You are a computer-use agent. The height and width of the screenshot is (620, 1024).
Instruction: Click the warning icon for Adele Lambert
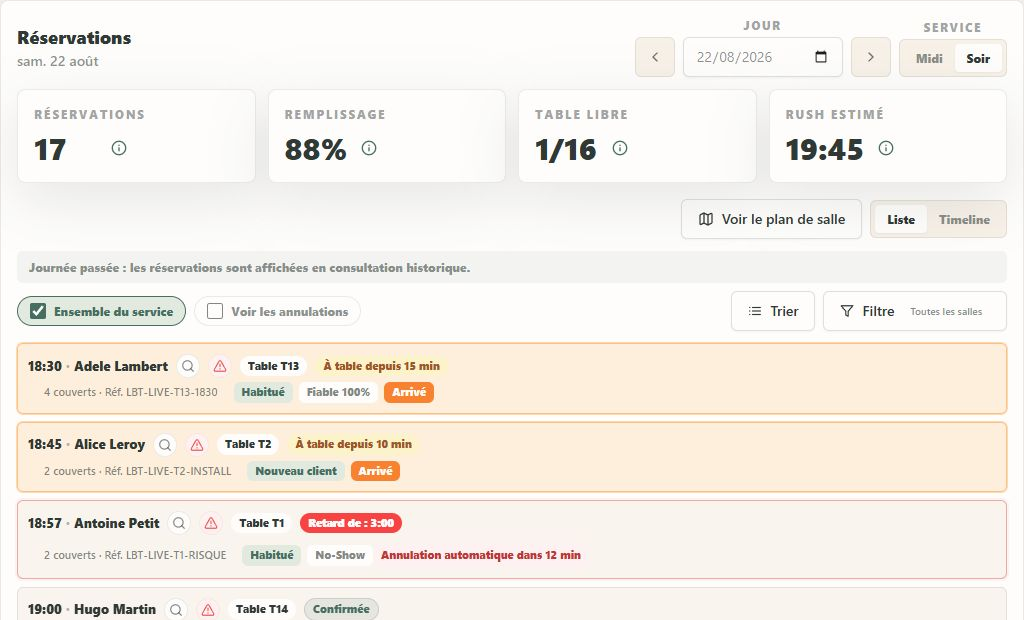coord(220,366)
